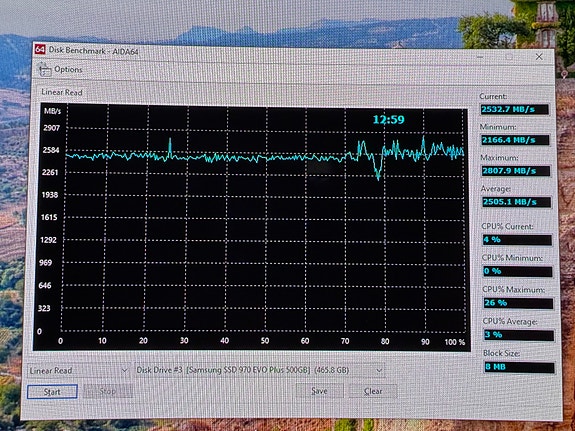Select the Options menu label

click(x=68, y=69)
